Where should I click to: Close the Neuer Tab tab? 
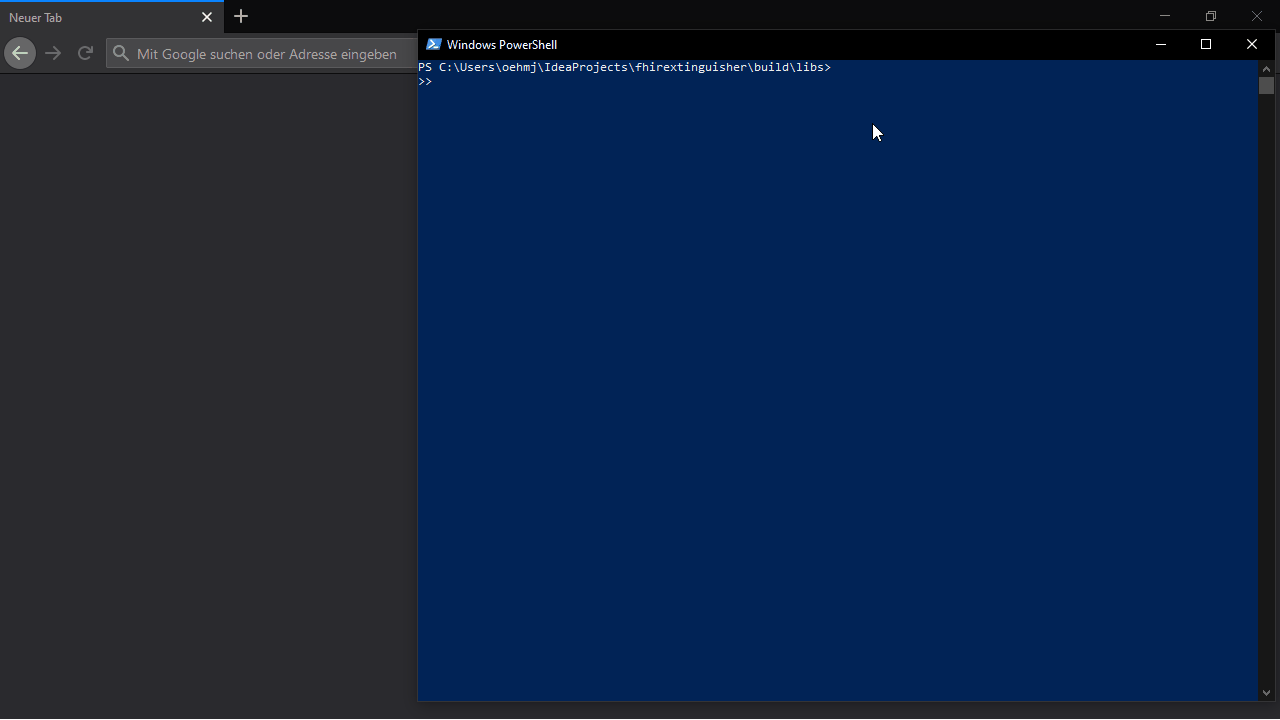[207, 17]
